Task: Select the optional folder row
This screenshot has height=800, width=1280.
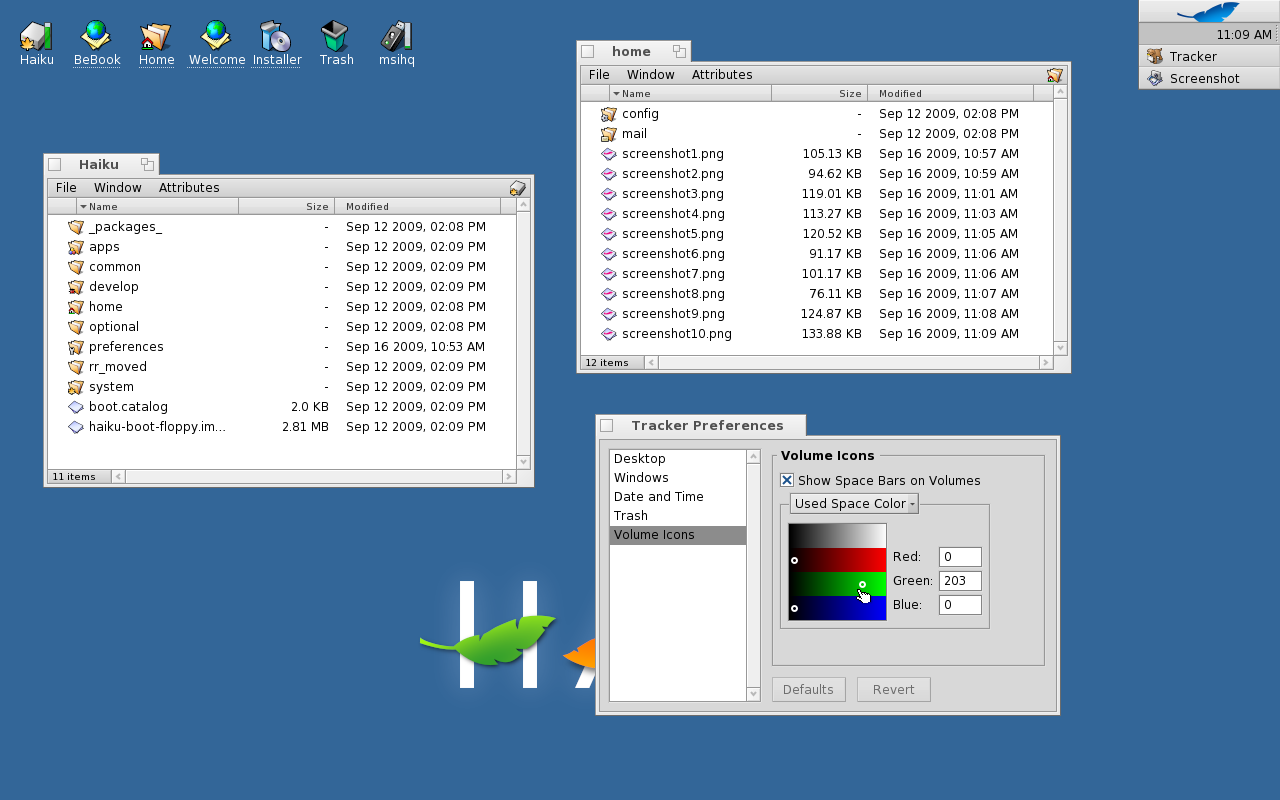Action: 281,327
